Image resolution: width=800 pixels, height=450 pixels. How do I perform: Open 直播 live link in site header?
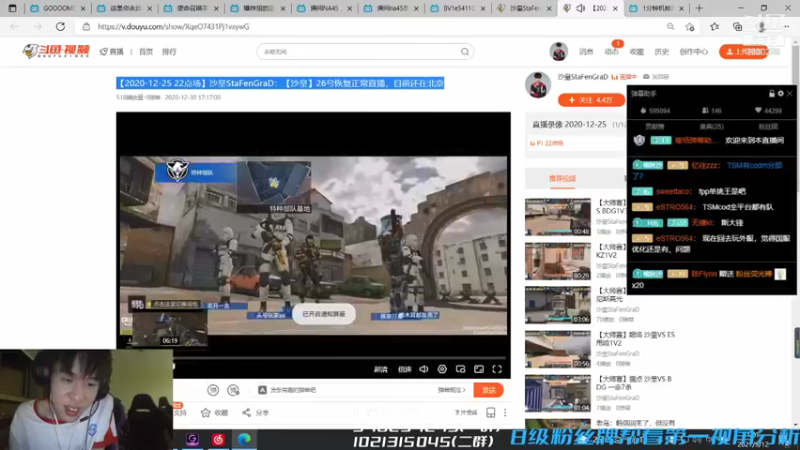[x=112, y=52]
